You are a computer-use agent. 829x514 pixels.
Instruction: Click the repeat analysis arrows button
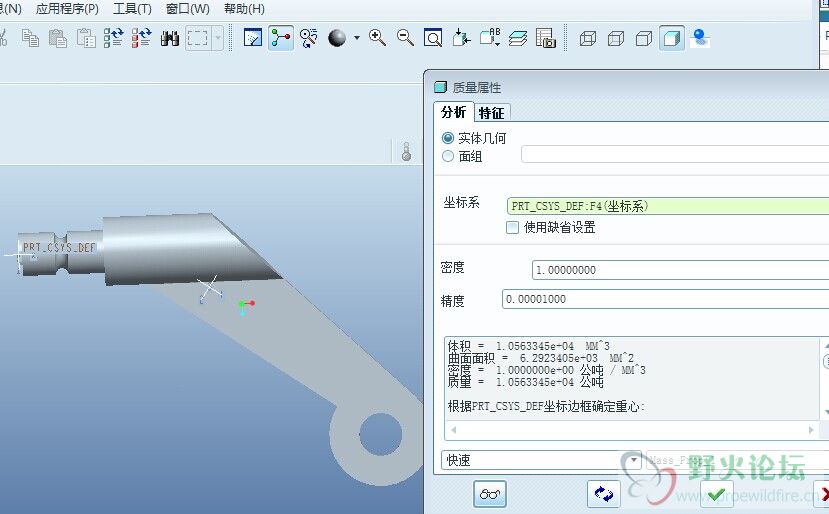coord(604,494)
